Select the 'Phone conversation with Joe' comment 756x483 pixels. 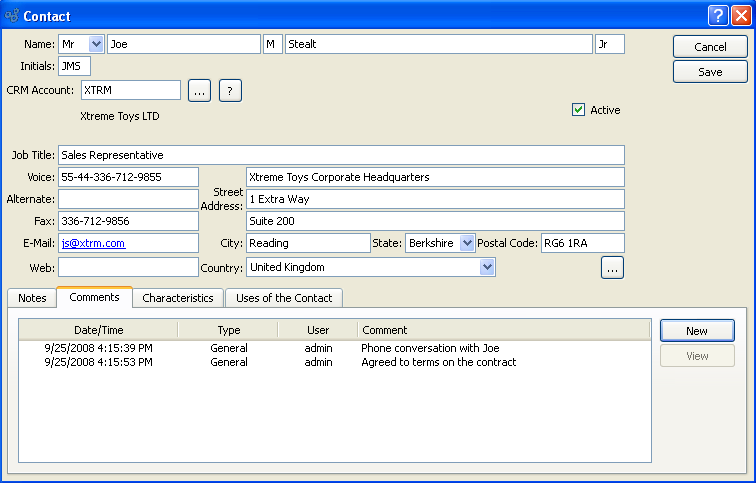pos(429,348)
